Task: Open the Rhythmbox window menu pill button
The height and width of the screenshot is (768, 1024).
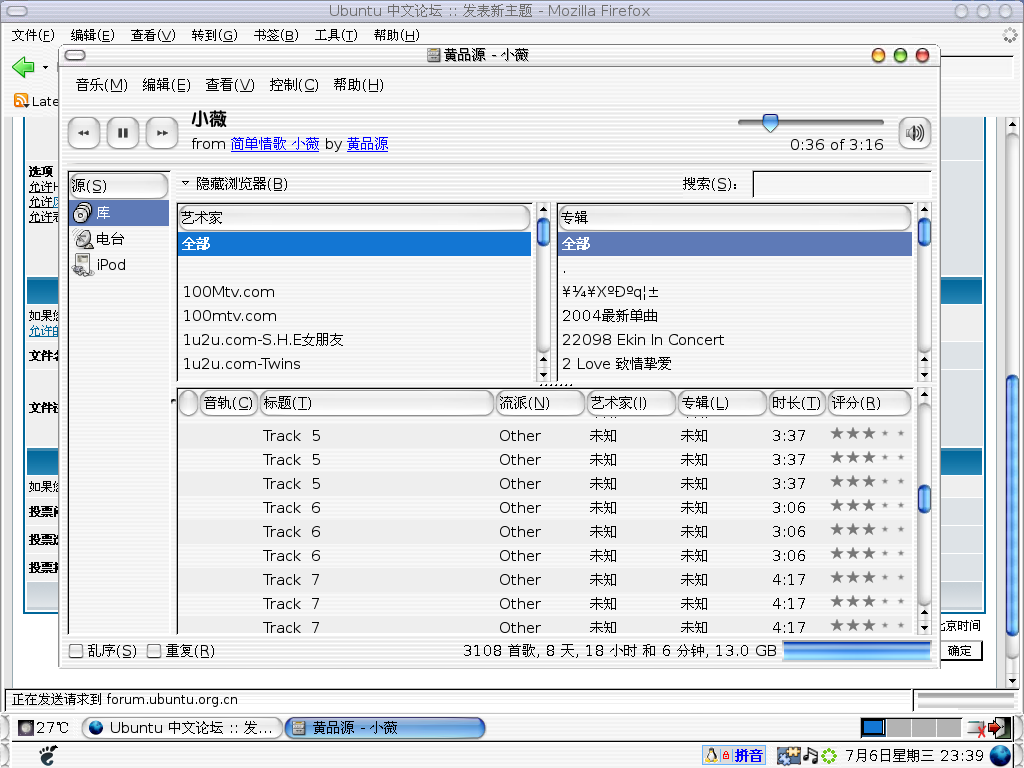Action: click(x=75, y=55)
